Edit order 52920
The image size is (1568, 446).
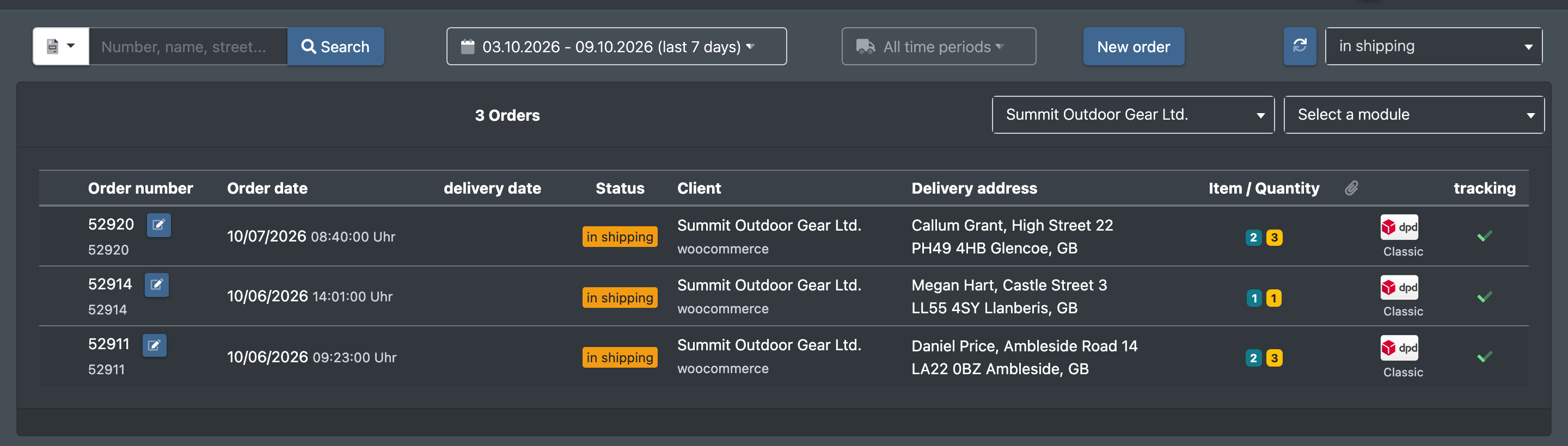click(x=159, y=225)
